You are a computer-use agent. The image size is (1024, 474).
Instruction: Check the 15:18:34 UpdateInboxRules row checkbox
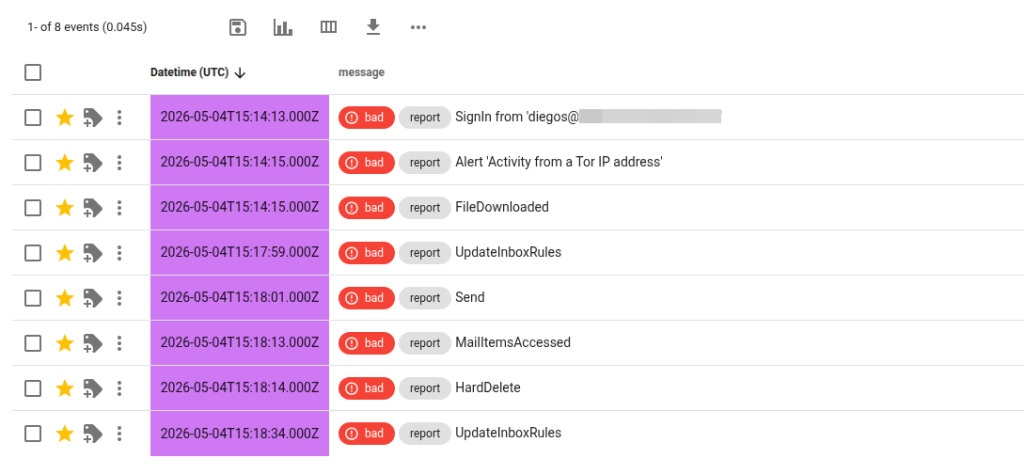[x=33, y=434]
